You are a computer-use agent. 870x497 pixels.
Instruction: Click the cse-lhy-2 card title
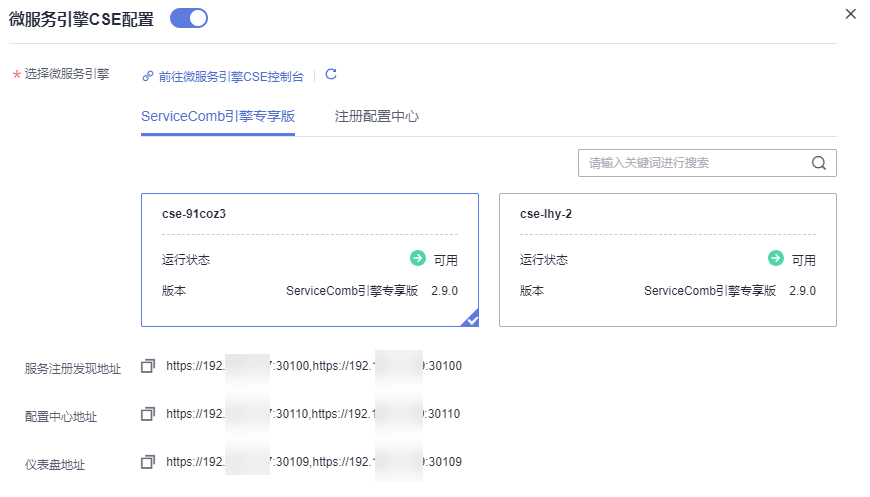[546, 214]
